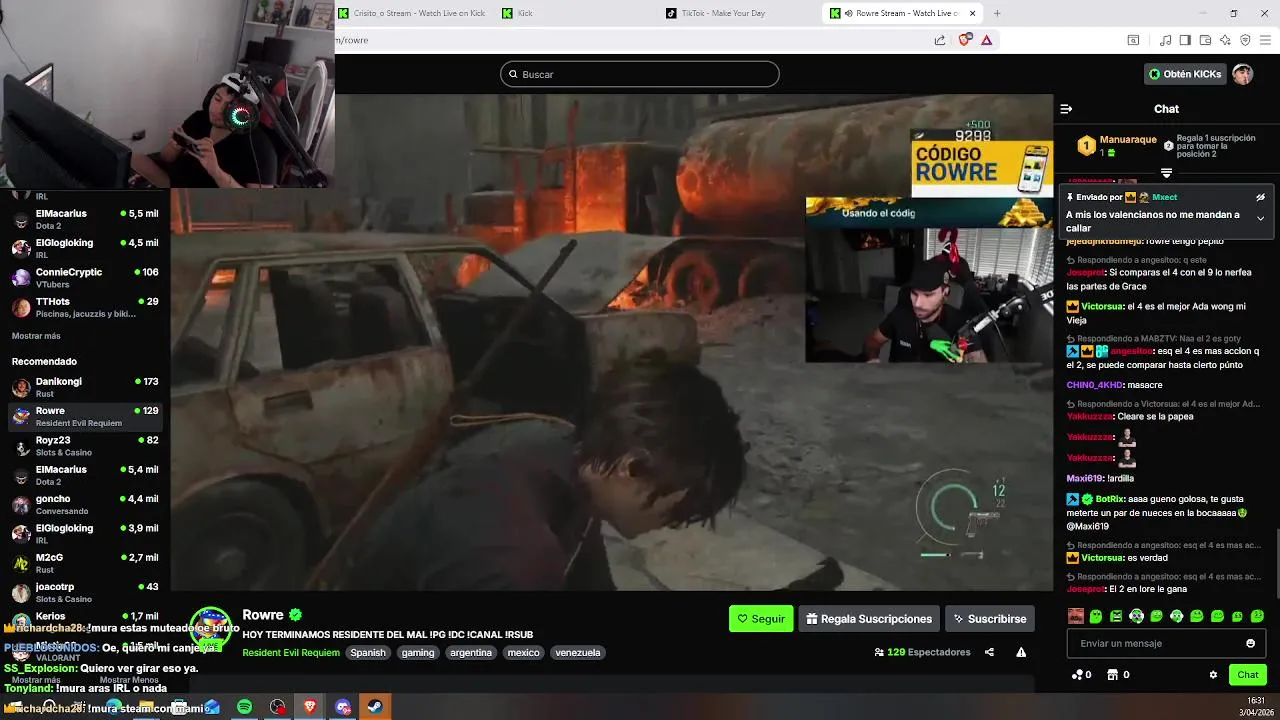Screen dimensions: 1280x720
Task: Click the channel points bubbles icon
Action: [1077, 675]
